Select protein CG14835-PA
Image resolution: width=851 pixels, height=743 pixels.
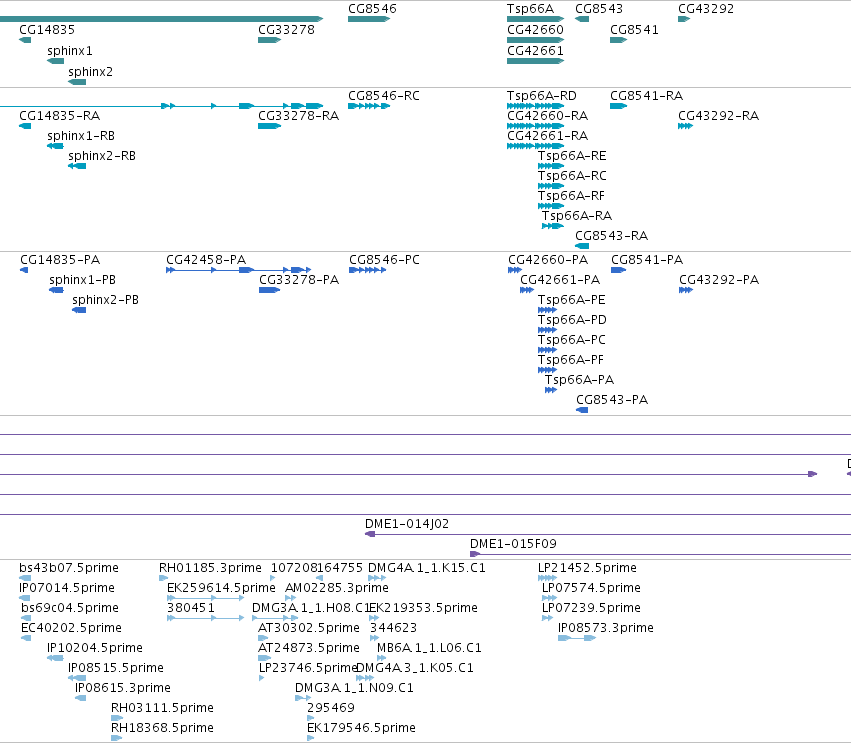click(x=24, y=270)
